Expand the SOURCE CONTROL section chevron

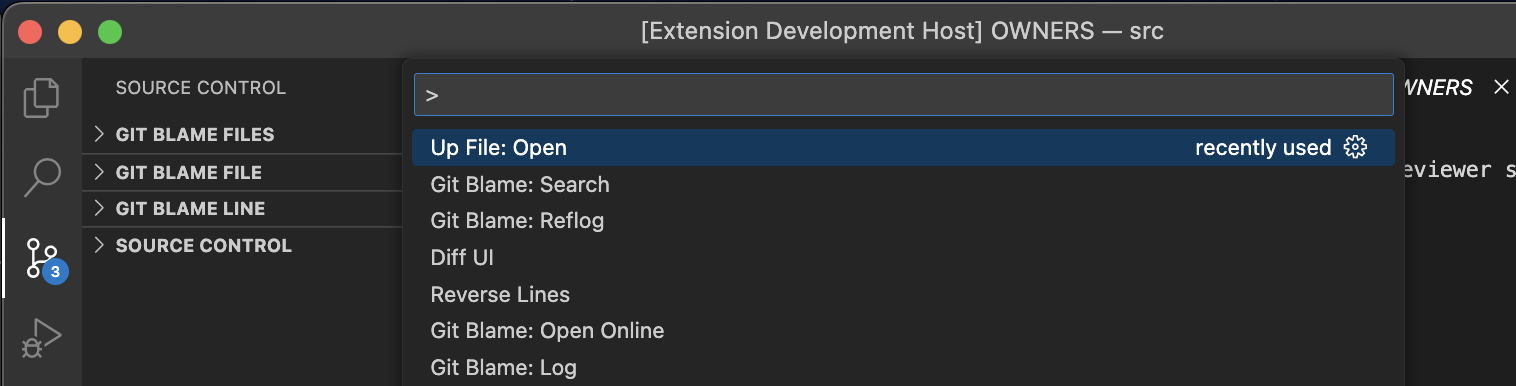tap(99, 245)
